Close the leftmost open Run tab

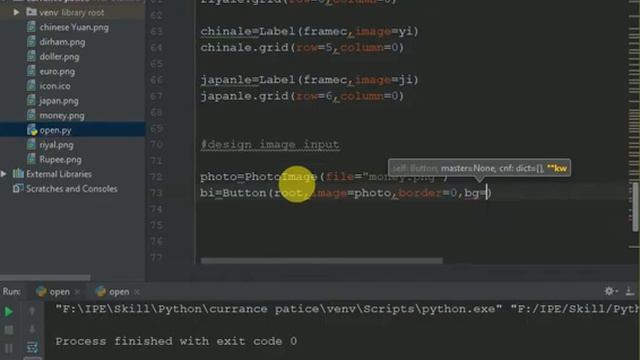77,292
